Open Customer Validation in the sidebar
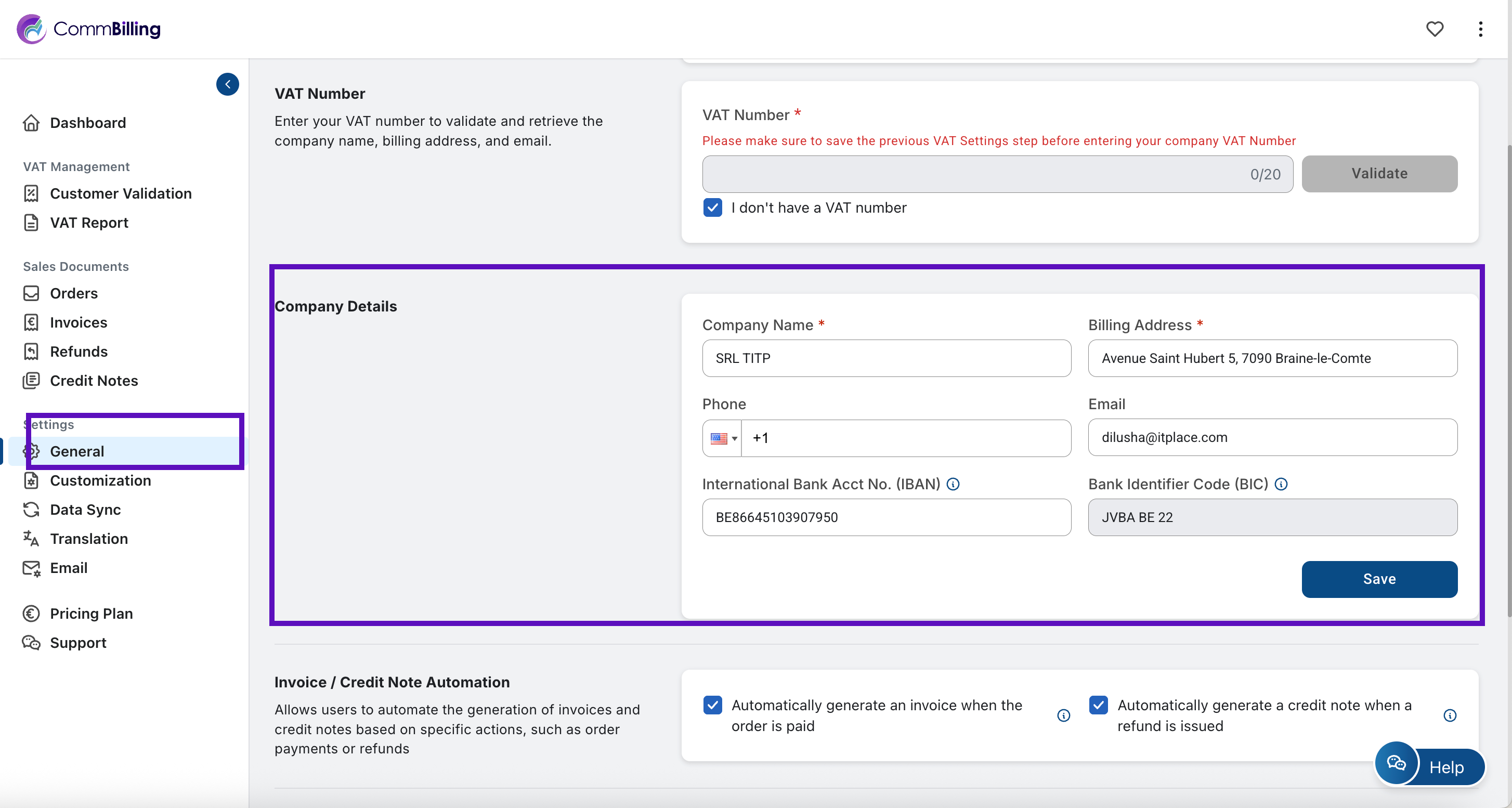 120,193
